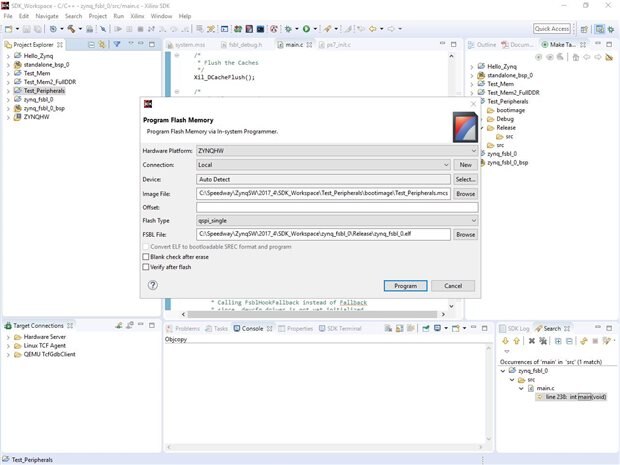Viewport: 620px width, 465px height.
Task: Click the help question mark icon
Action: click(152, 285)
